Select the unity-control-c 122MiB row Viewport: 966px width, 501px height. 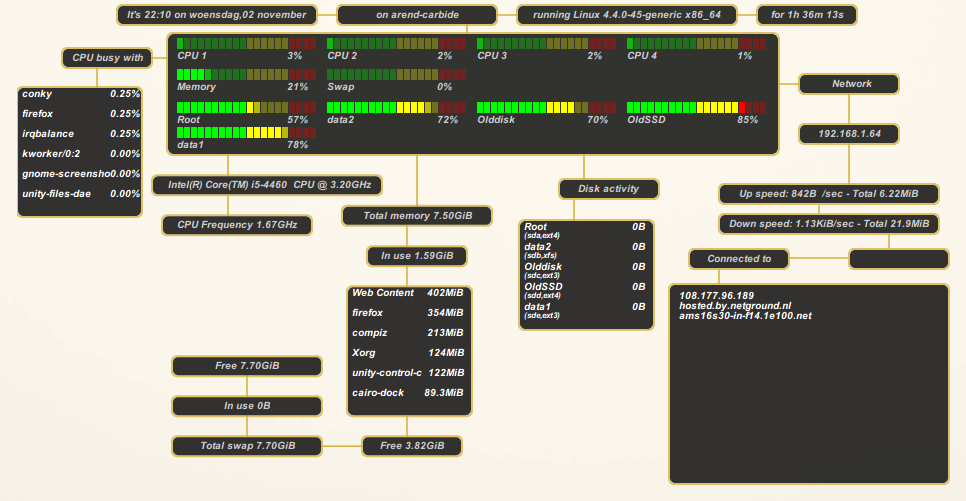point(408,373)
